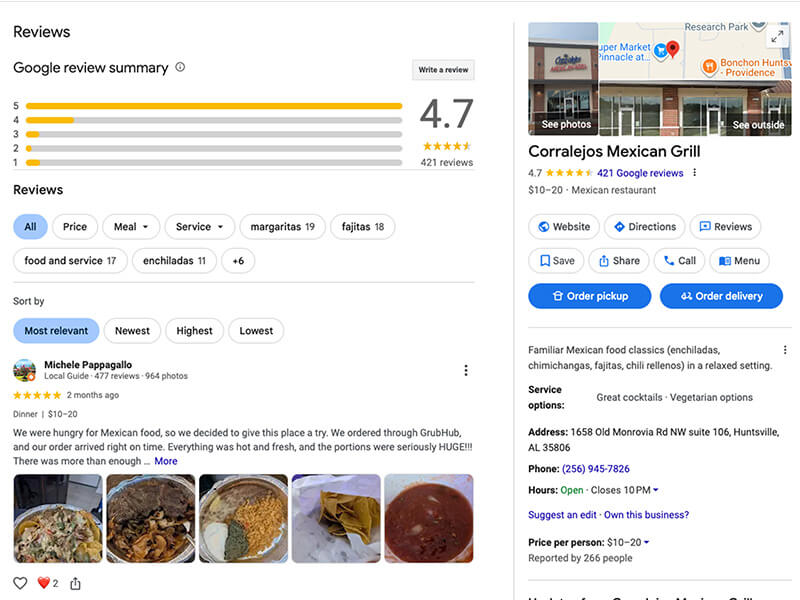Sort reviews by Newest

[132, 331]
